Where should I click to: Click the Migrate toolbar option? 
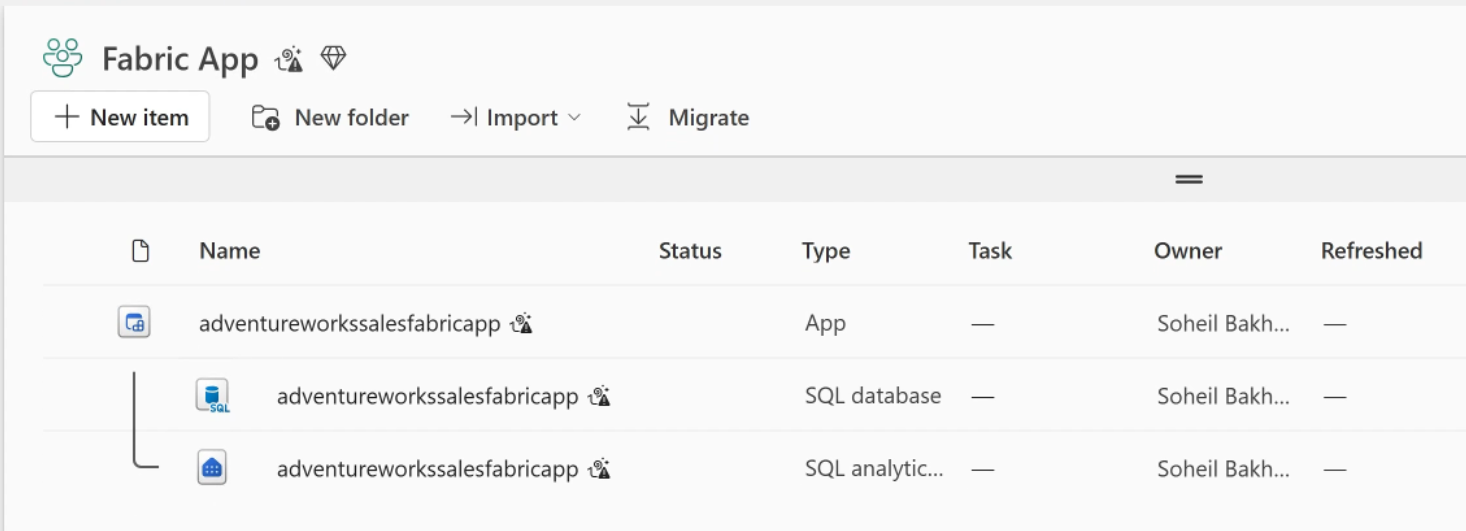click(687, 117)
